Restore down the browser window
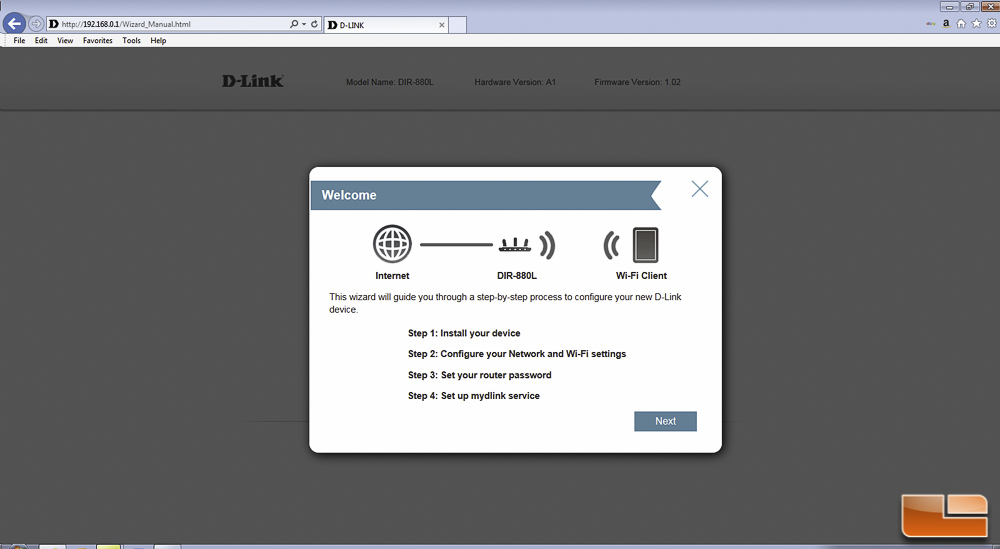This screenshot has height=549, width=1000. 969,6
